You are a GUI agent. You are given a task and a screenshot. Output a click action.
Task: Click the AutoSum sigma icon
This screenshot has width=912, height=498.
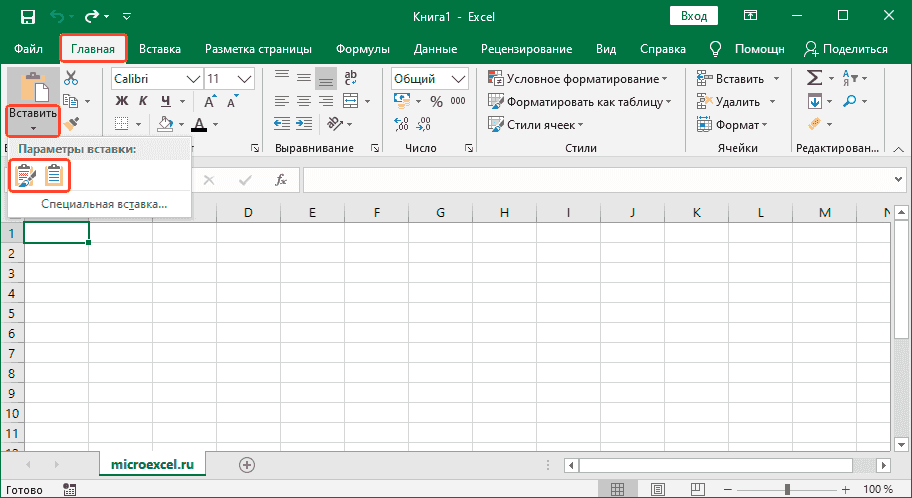pyautogui.click(x=814, y=78)
